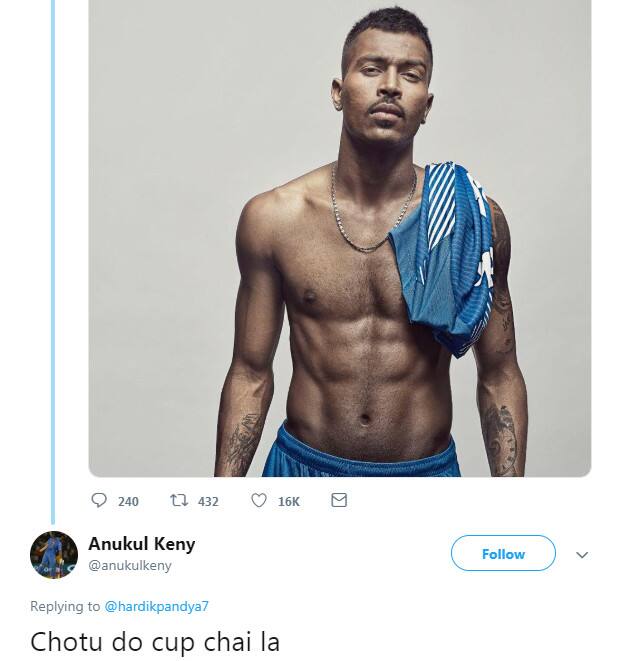The image size is (623, 661).
Task: Click the "Replying to" label
Action: [65, 606]
